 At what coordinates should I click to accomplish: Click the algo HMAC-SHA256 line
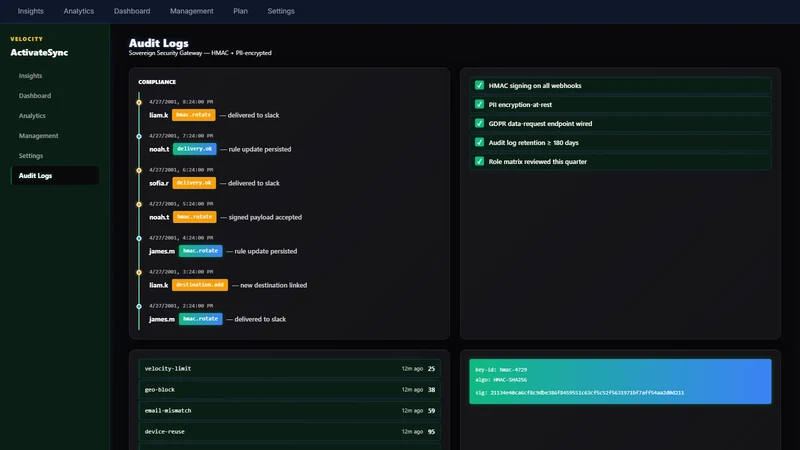[501, 380]
